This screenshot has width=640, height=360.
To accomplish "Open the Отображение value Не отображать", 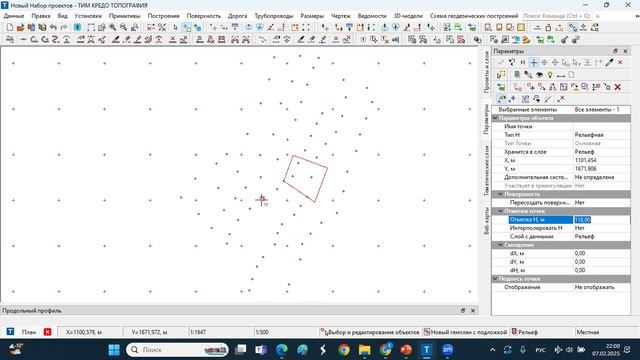I will tap(602, 287).
